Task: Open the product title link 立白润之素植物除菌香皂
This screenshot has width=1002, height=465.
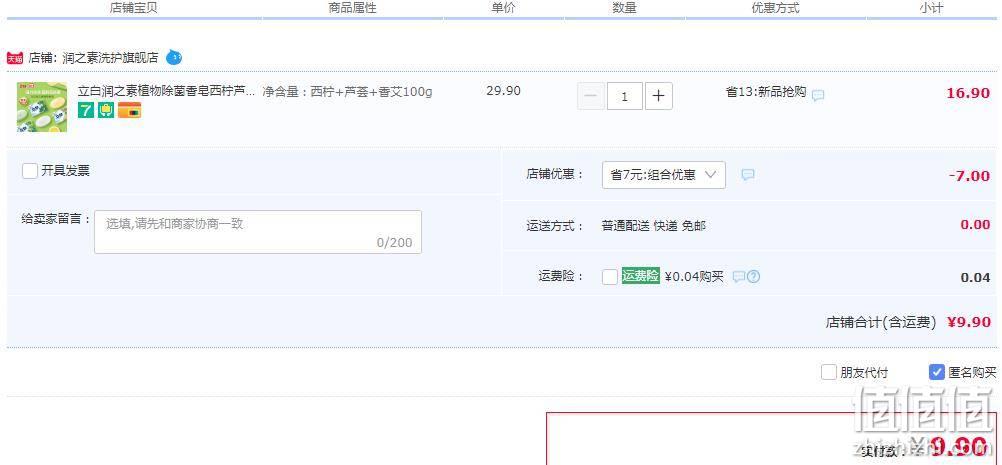Action: pos(166,91)
